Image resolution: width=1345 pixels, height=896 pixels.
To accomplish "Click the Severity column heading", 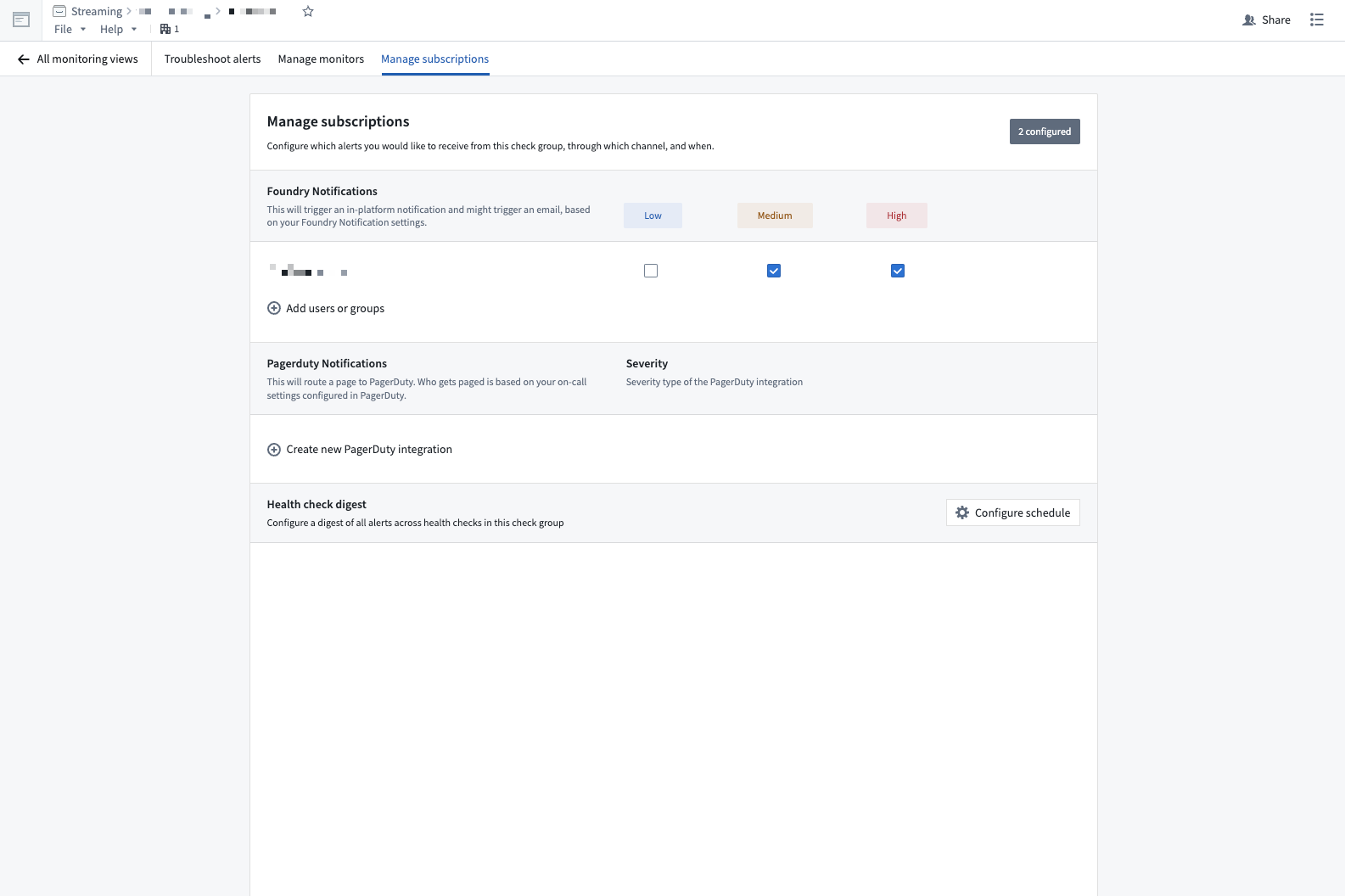I will tap(647, 363).
